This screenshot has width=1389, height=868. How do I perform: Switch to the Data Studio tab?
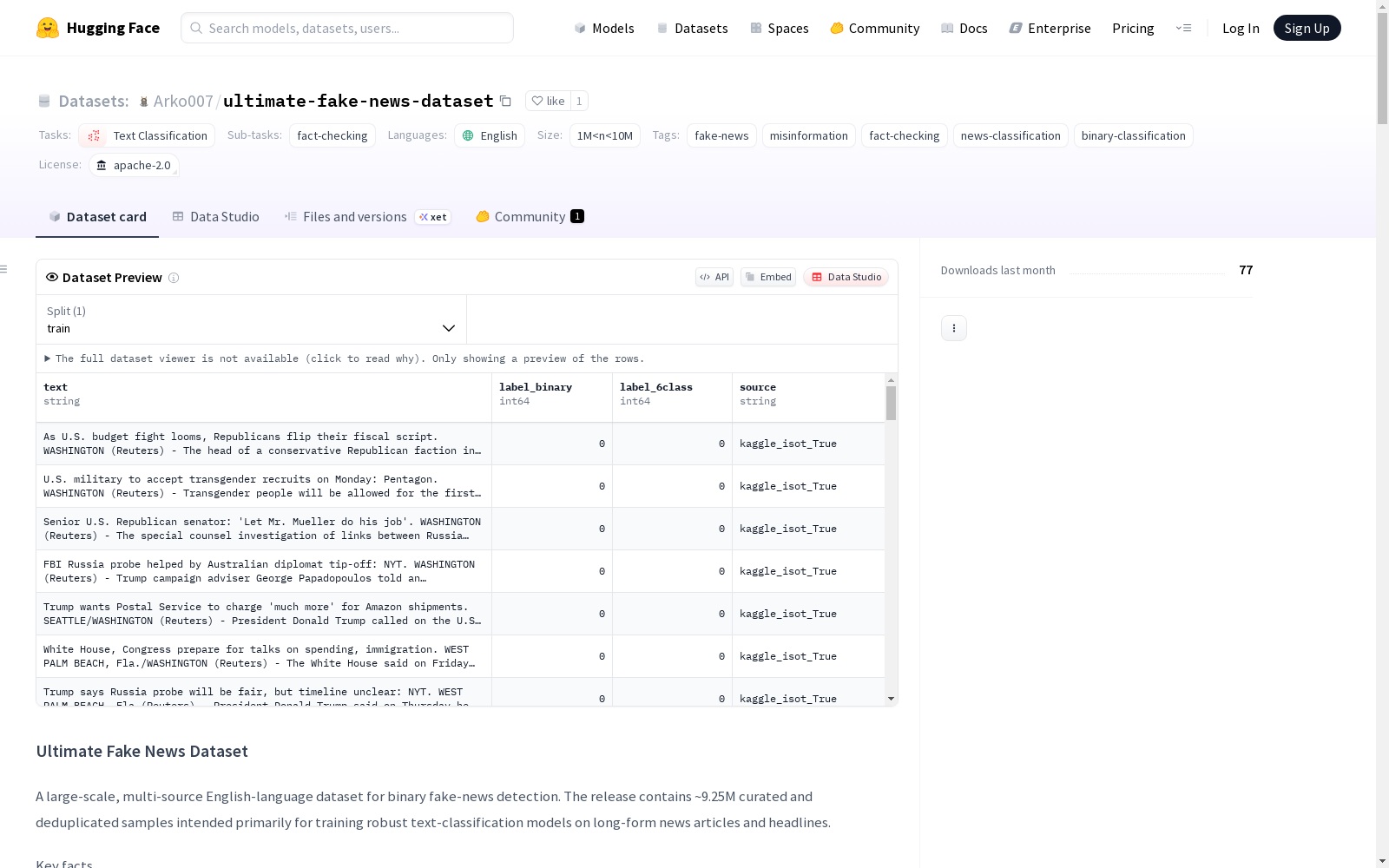pyautogui.click(x=215, y=217)
